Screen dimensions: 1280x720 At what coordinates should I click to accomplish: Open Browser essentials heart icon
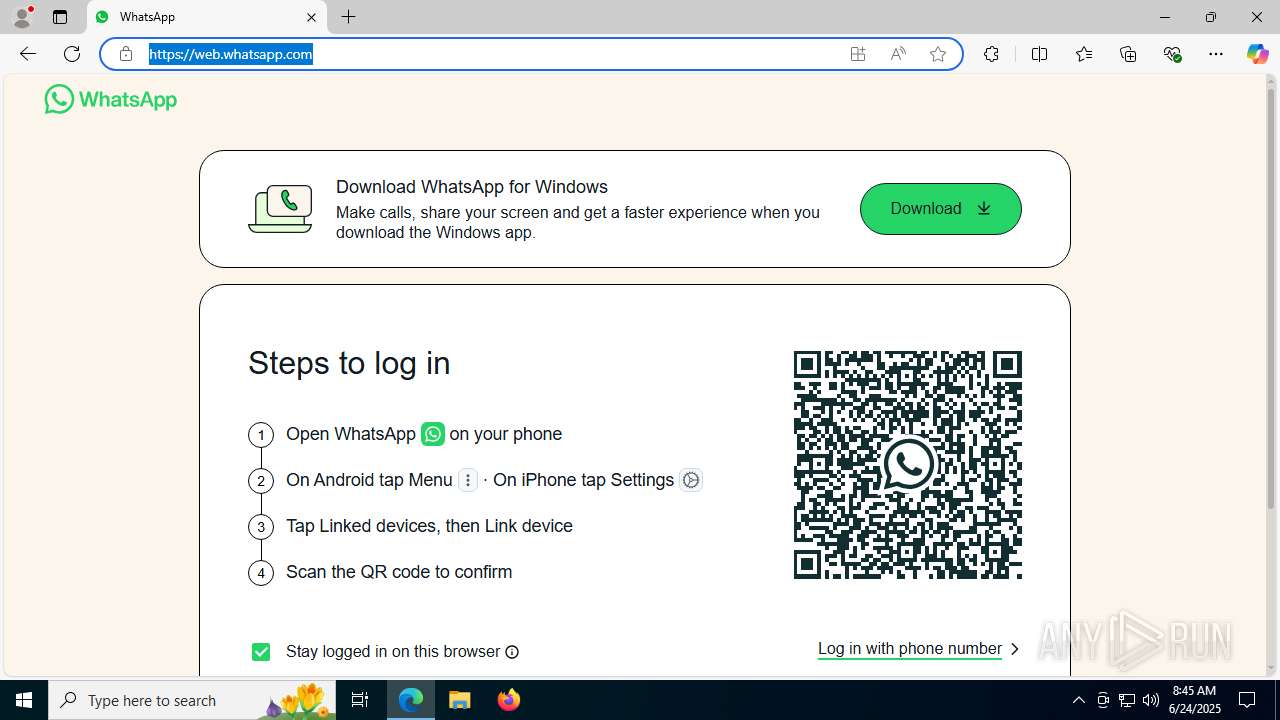(x=1172, y=54)
